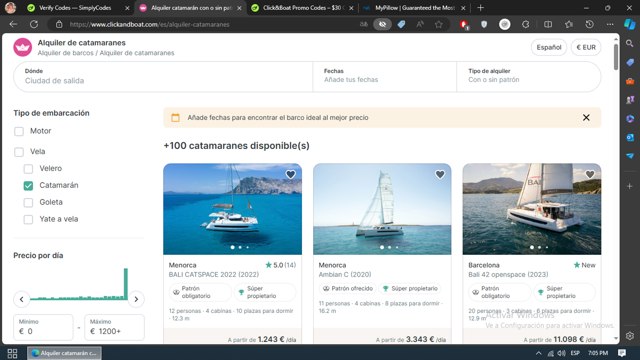Viewport: 640px width, 360px height.
Task: Open Outlook sidebar icon
Action: pyautogui.click(x=630, y=137)
